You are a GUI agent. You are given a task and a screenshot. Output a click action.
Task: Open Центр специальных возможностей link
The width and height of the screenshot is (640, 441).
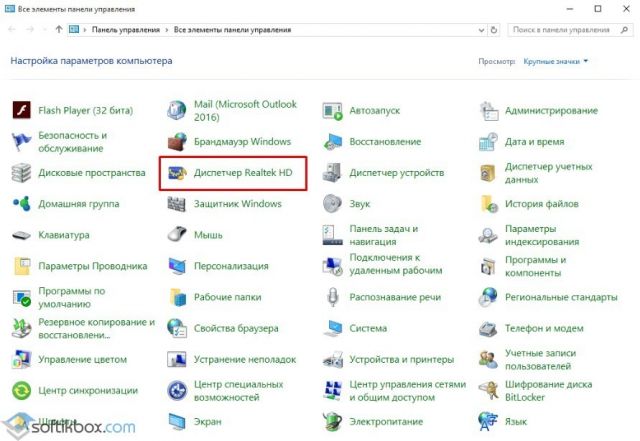point(238,390)
